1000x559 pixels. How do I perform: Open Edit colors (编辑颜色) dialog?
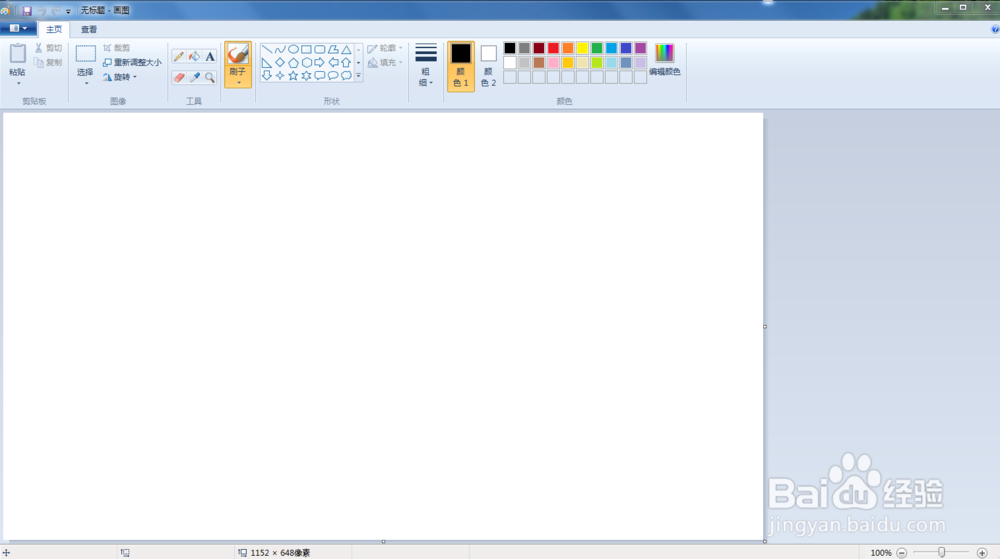(x=665, y=61)
